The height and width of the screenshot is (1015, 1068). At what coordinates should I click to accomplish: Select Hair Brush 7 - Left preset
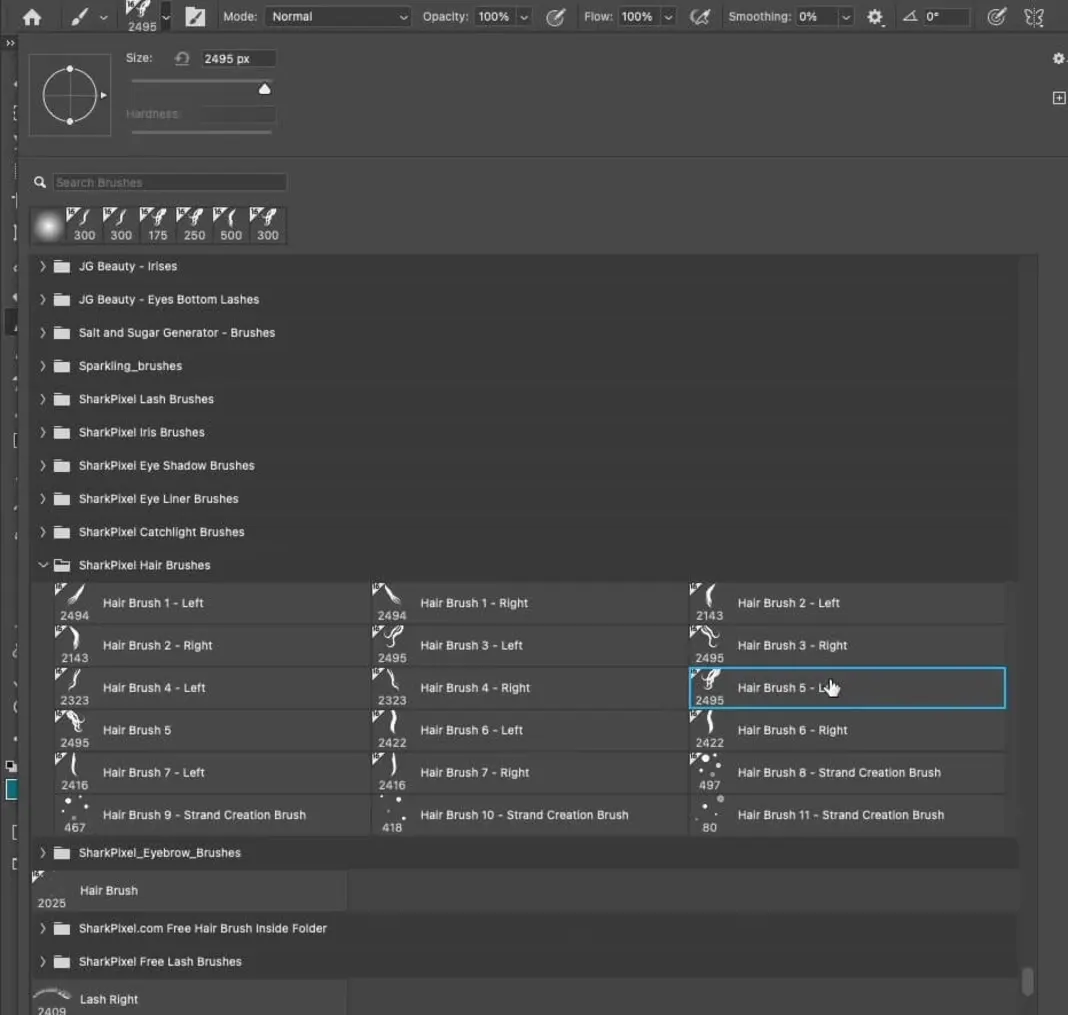coord(212,772)
